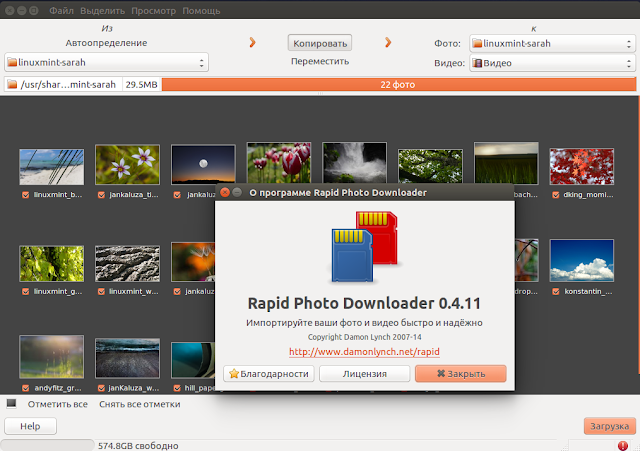Select the janKaluza_w... water thumbnail

tap(127, 358)
